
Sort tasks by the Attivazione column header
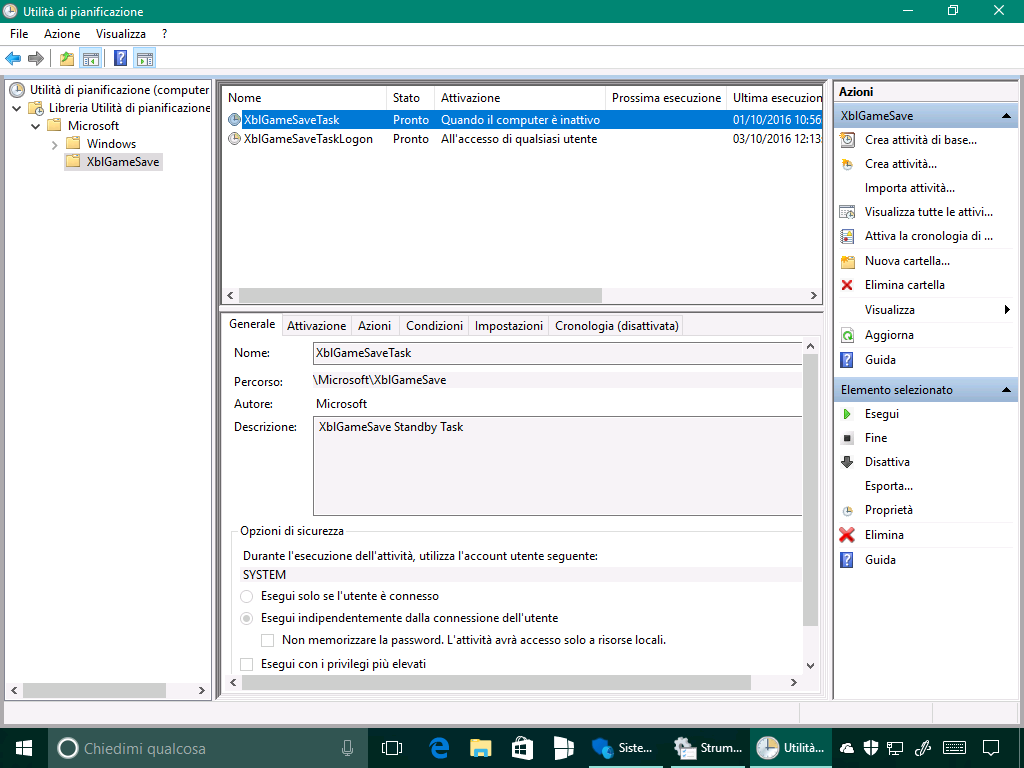coord(520,98)
